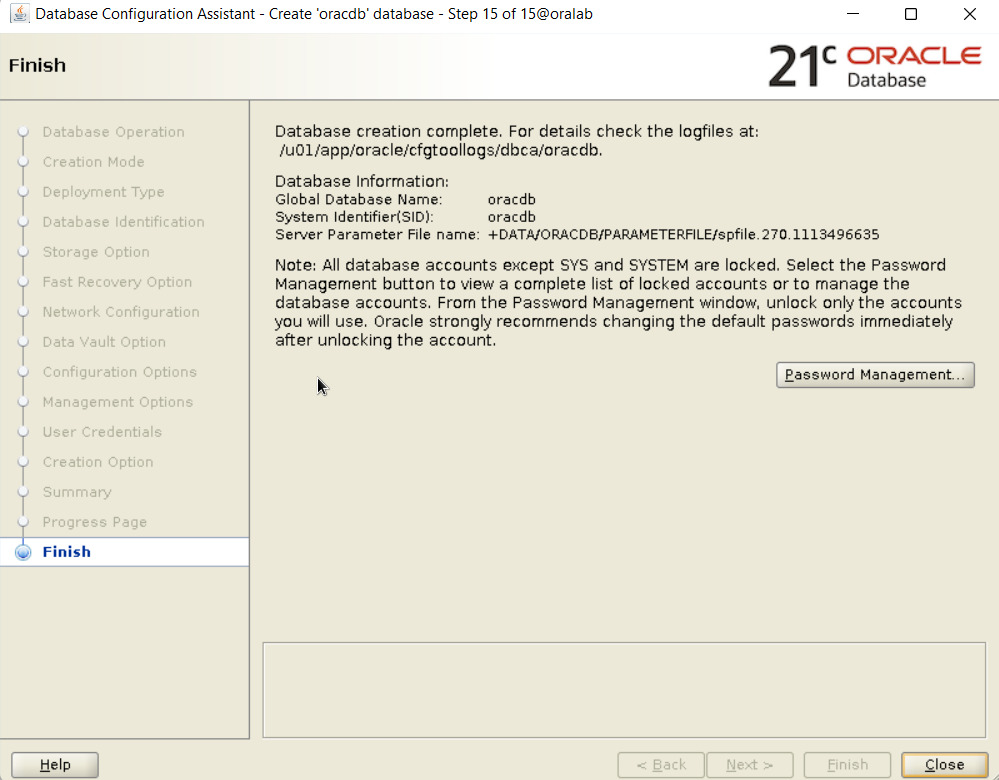The width and height of the screenshot is (999, 780).
Task: Click the empty message text area
Action: pos(623,690)
